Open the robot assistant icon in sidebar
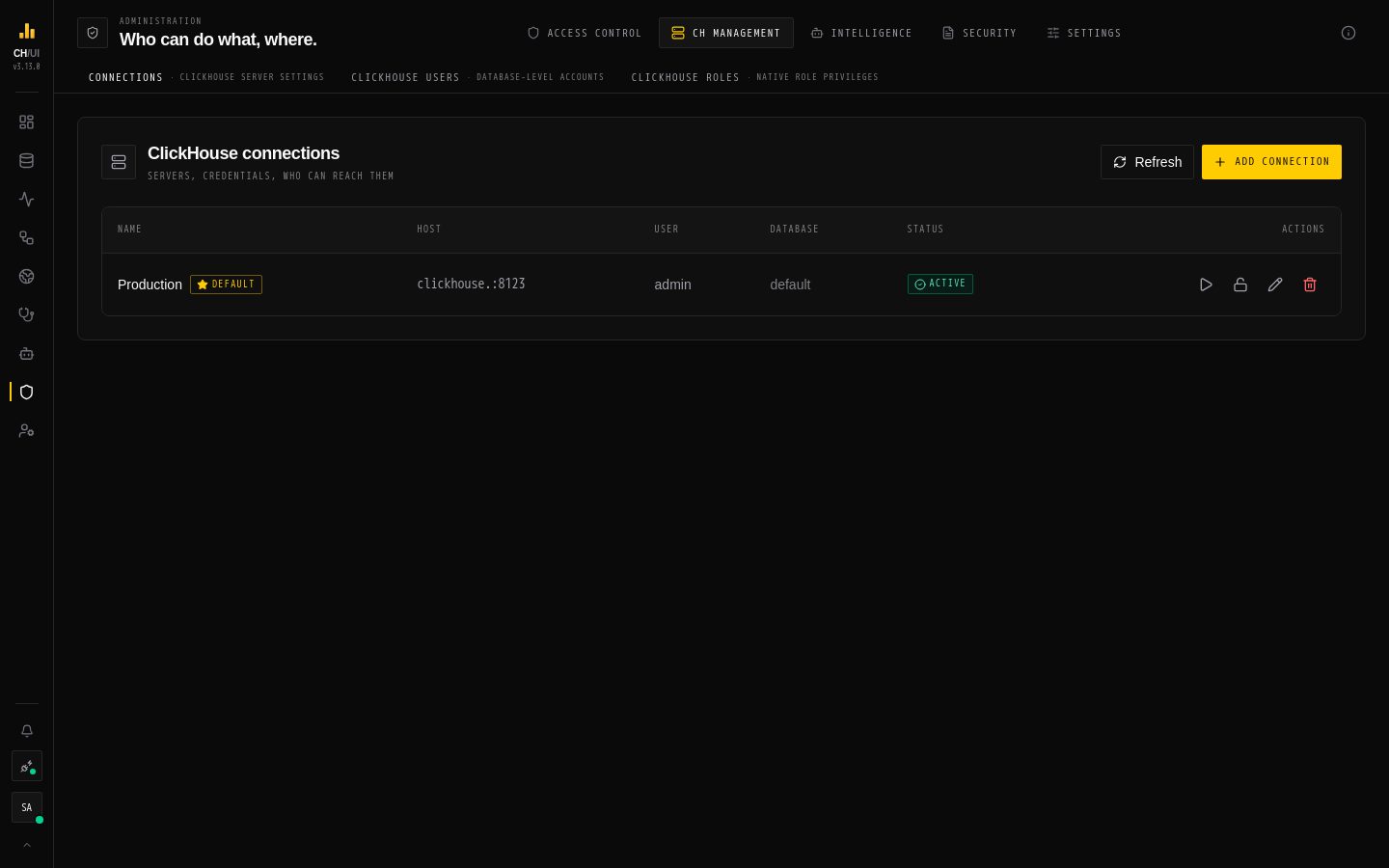 [x=26, y=354]
